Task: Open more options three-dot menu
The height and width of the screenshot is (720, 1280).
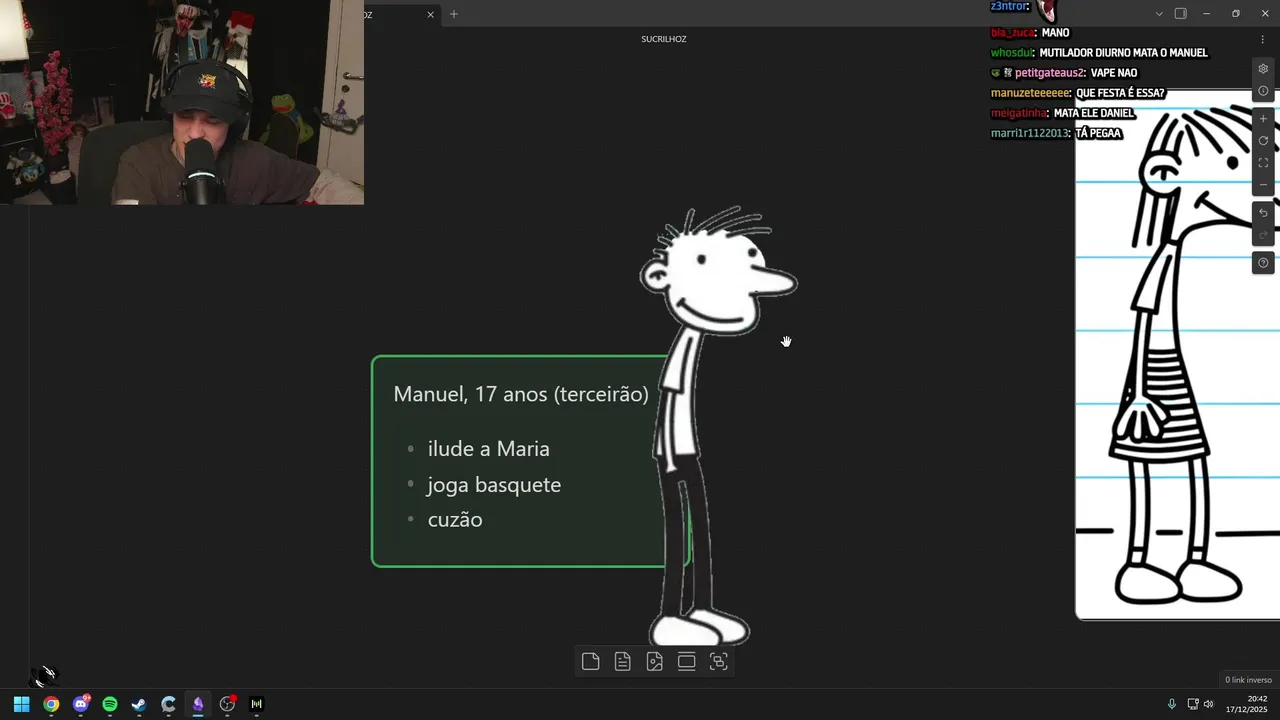Action: (x=1263, y=39)
